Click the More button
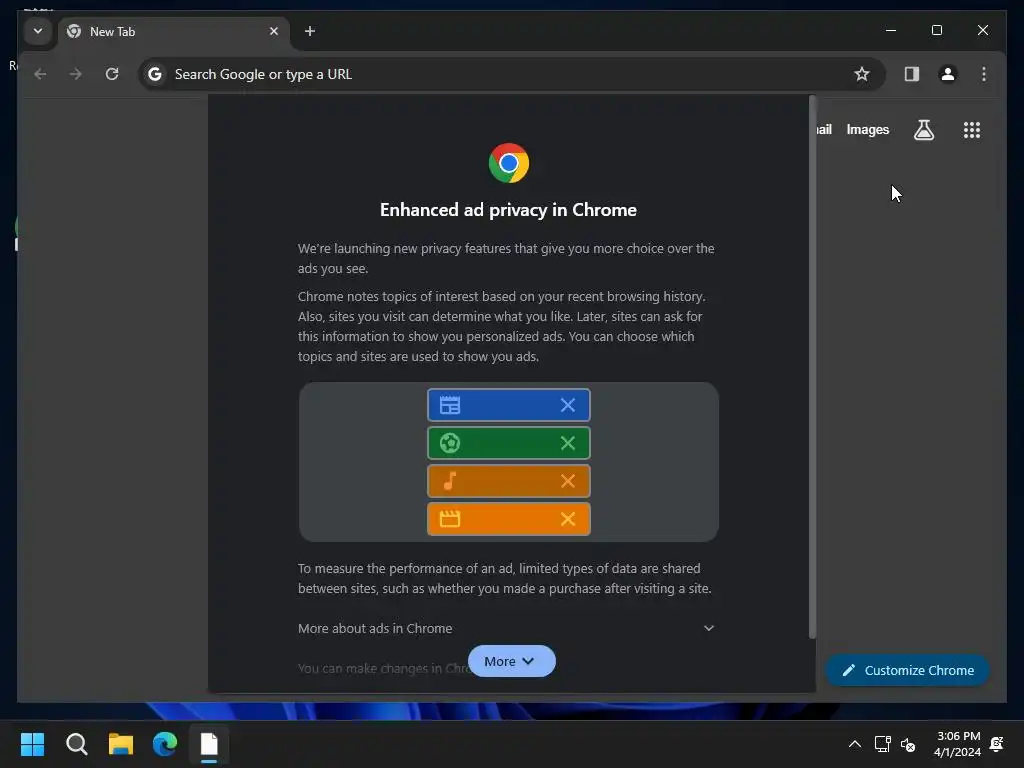Screen dimensions: 1024x768 (x=511, y=661)
